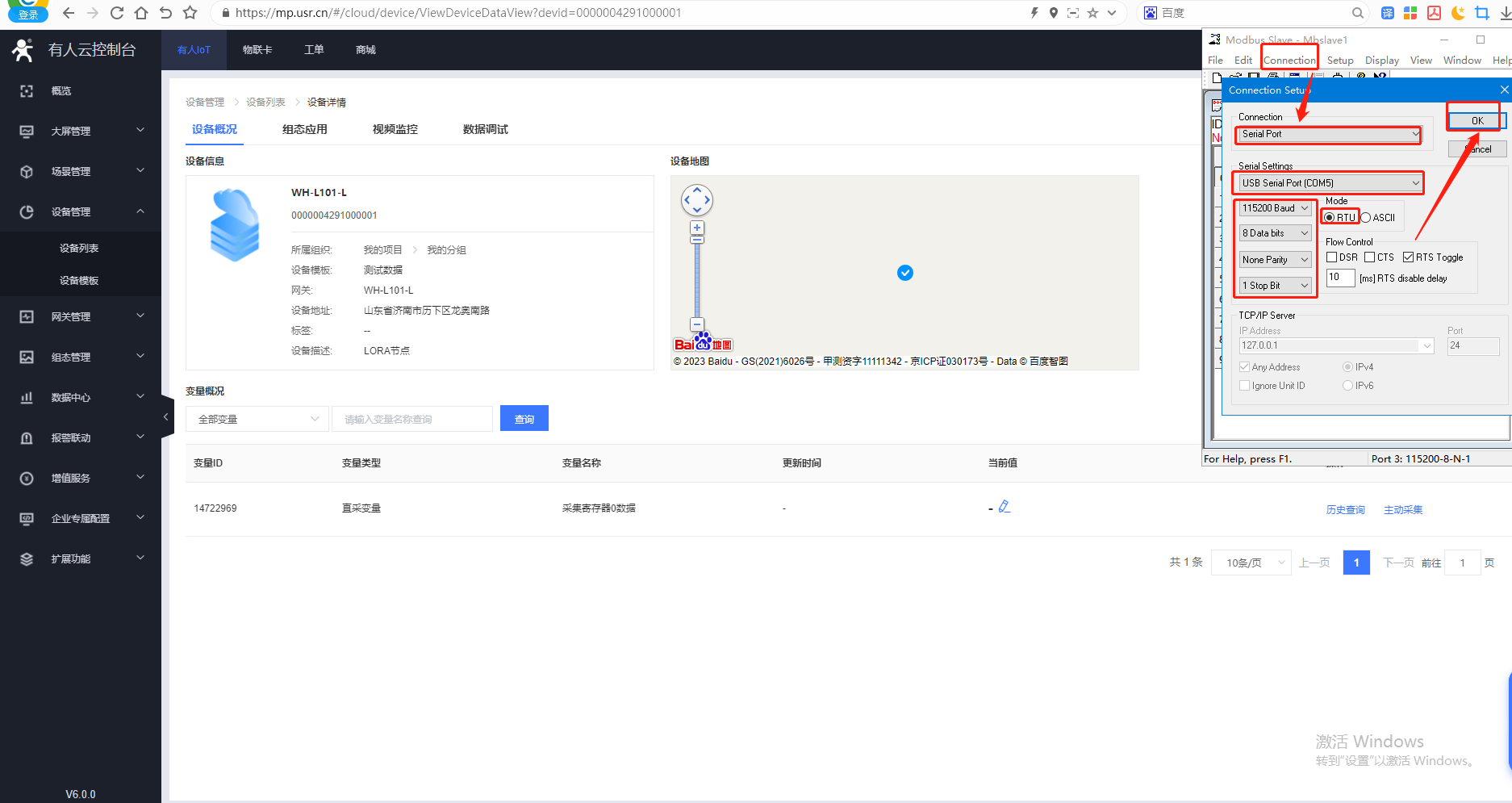Open the 115200 Baud dropdown
Image resolution: width=1512 pixels, height=803 pixels.
click(x=1275, y=208)
